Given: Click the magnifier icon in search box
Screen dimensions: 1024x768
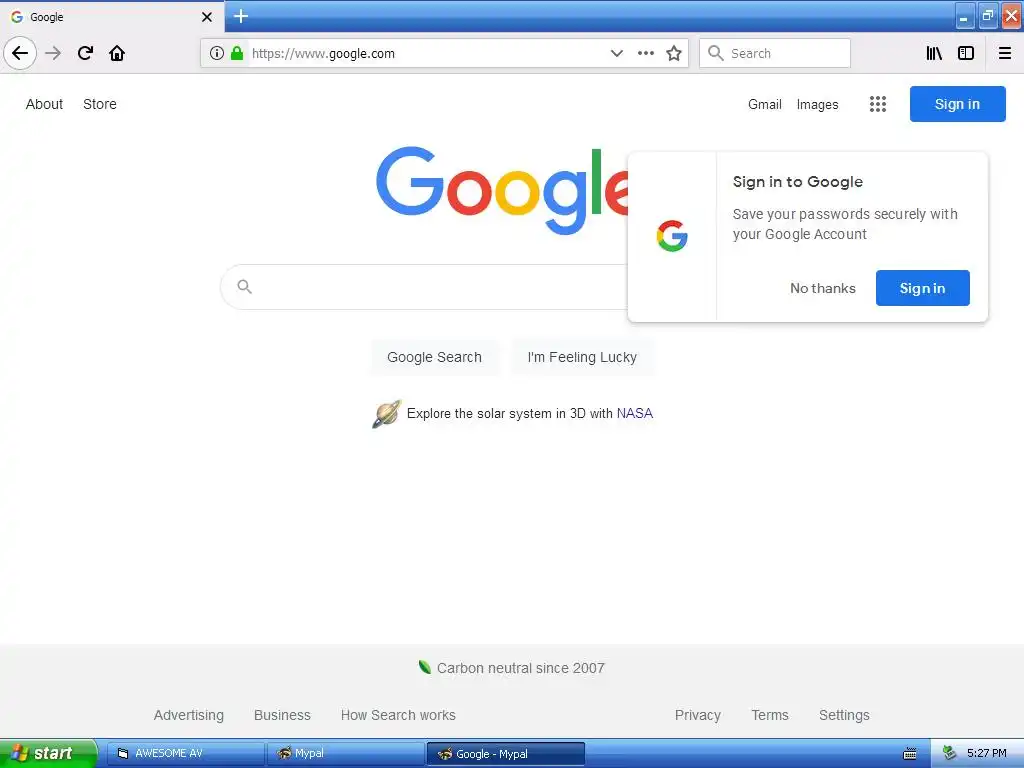Looking at the screenshot, I should [x=244, y=287].
